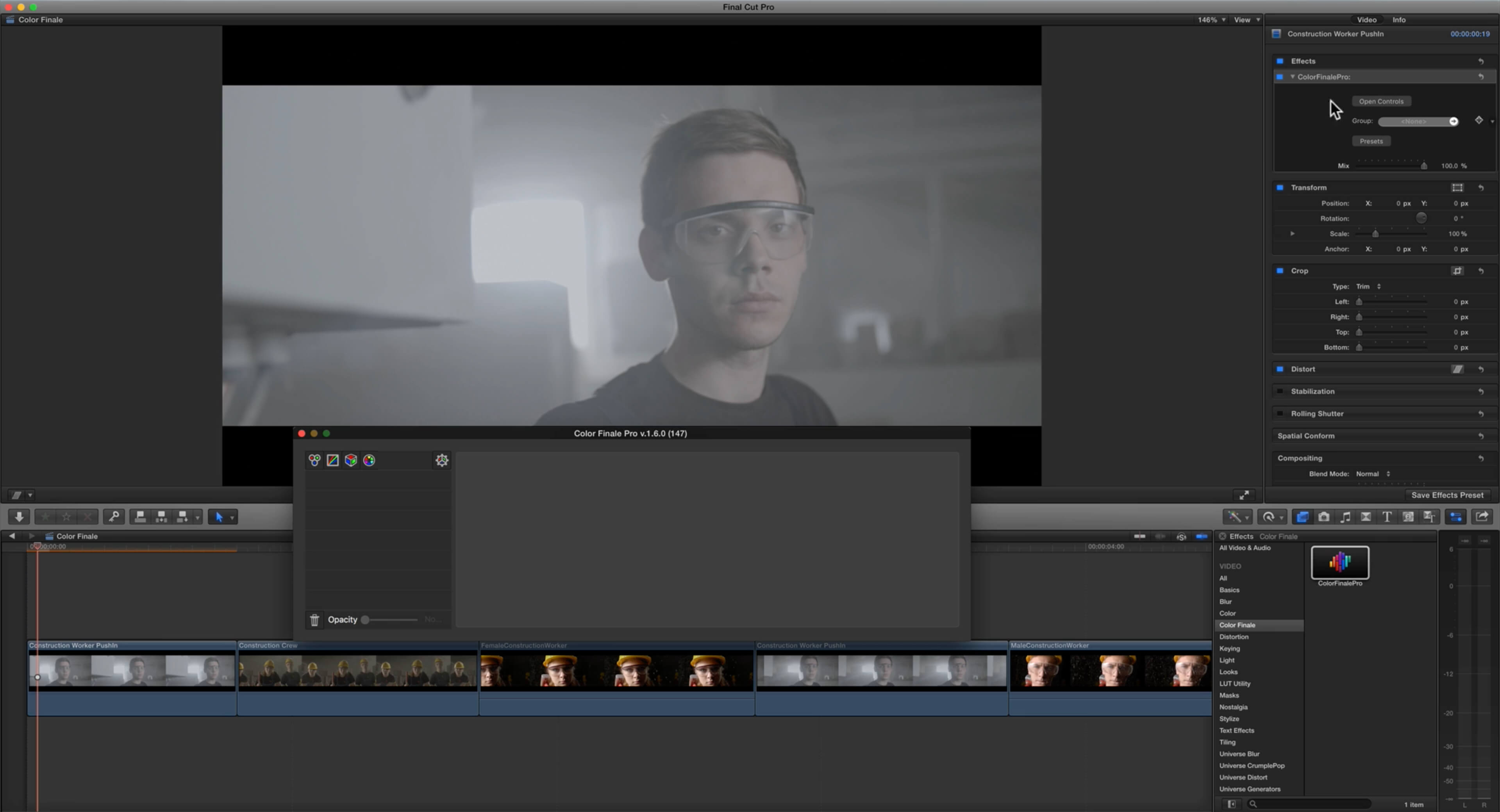Open Color Finale Pro gear settings

pos(442,460)
